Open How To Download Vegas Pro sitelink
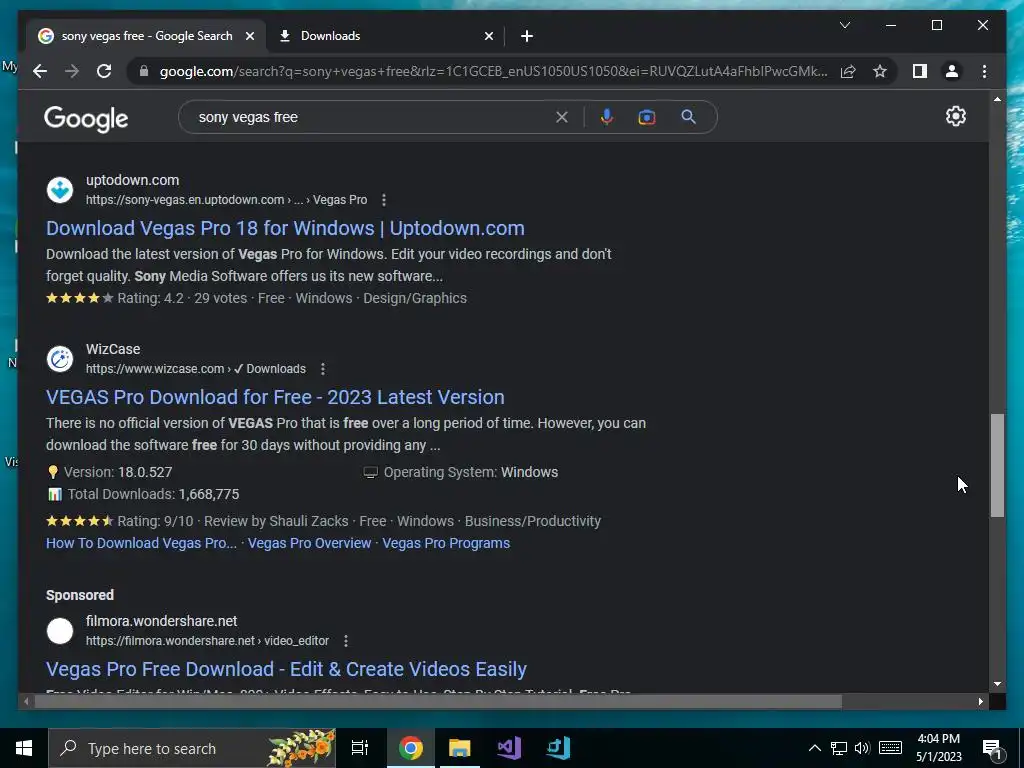The image size is (1024, 768). click(141, 543)
